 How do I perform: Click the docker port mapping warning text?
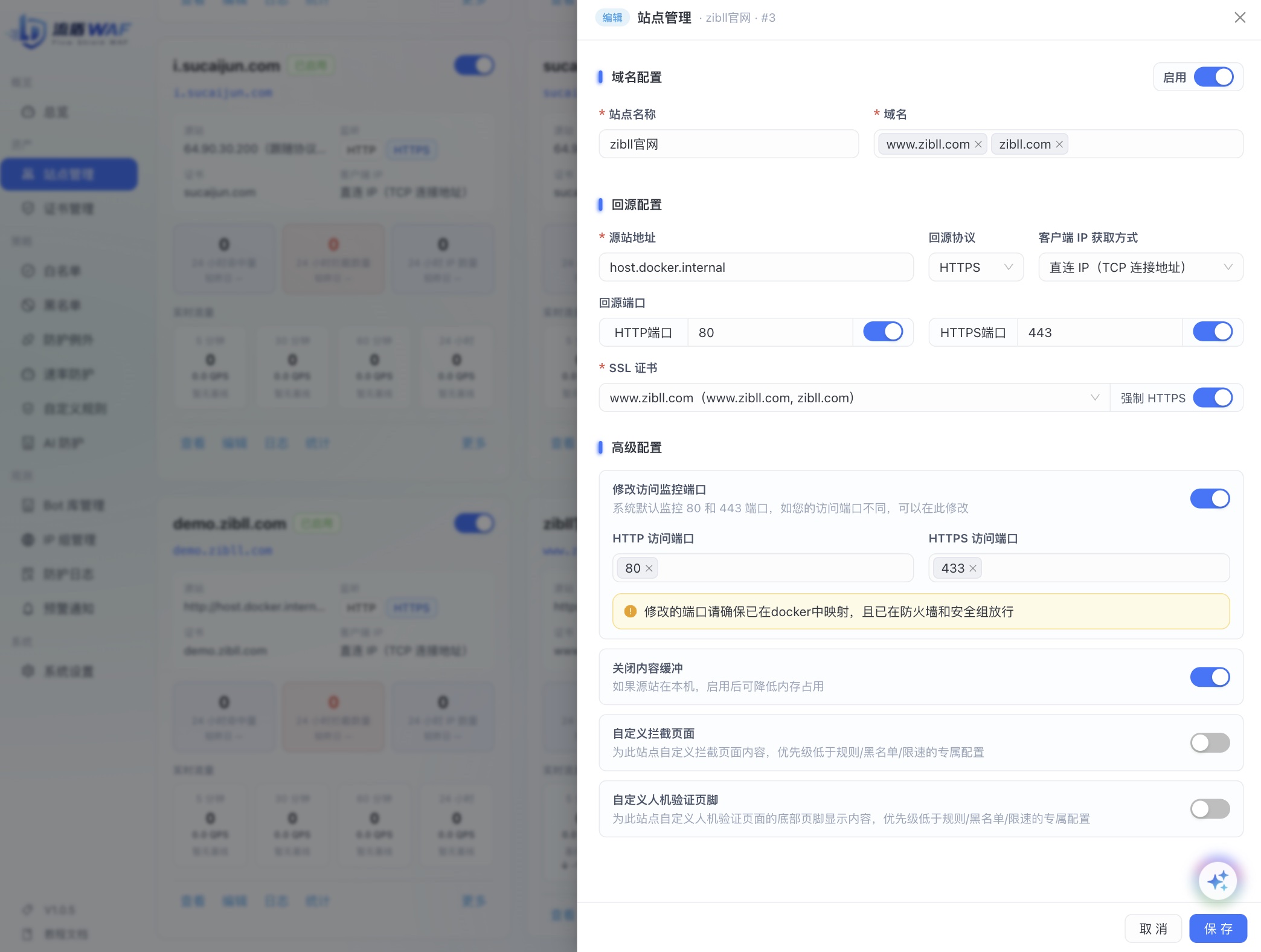829,611
